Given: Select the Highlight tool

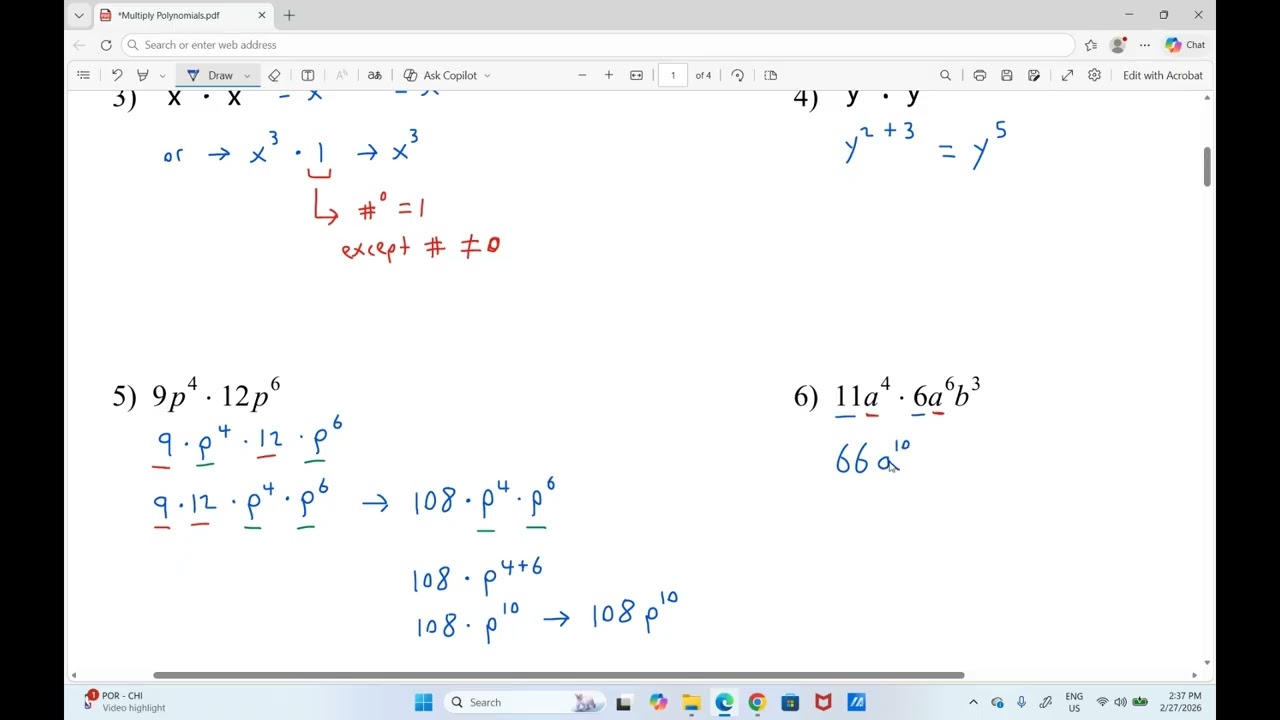Looking at the screenshot, I should tap(143, 75).
